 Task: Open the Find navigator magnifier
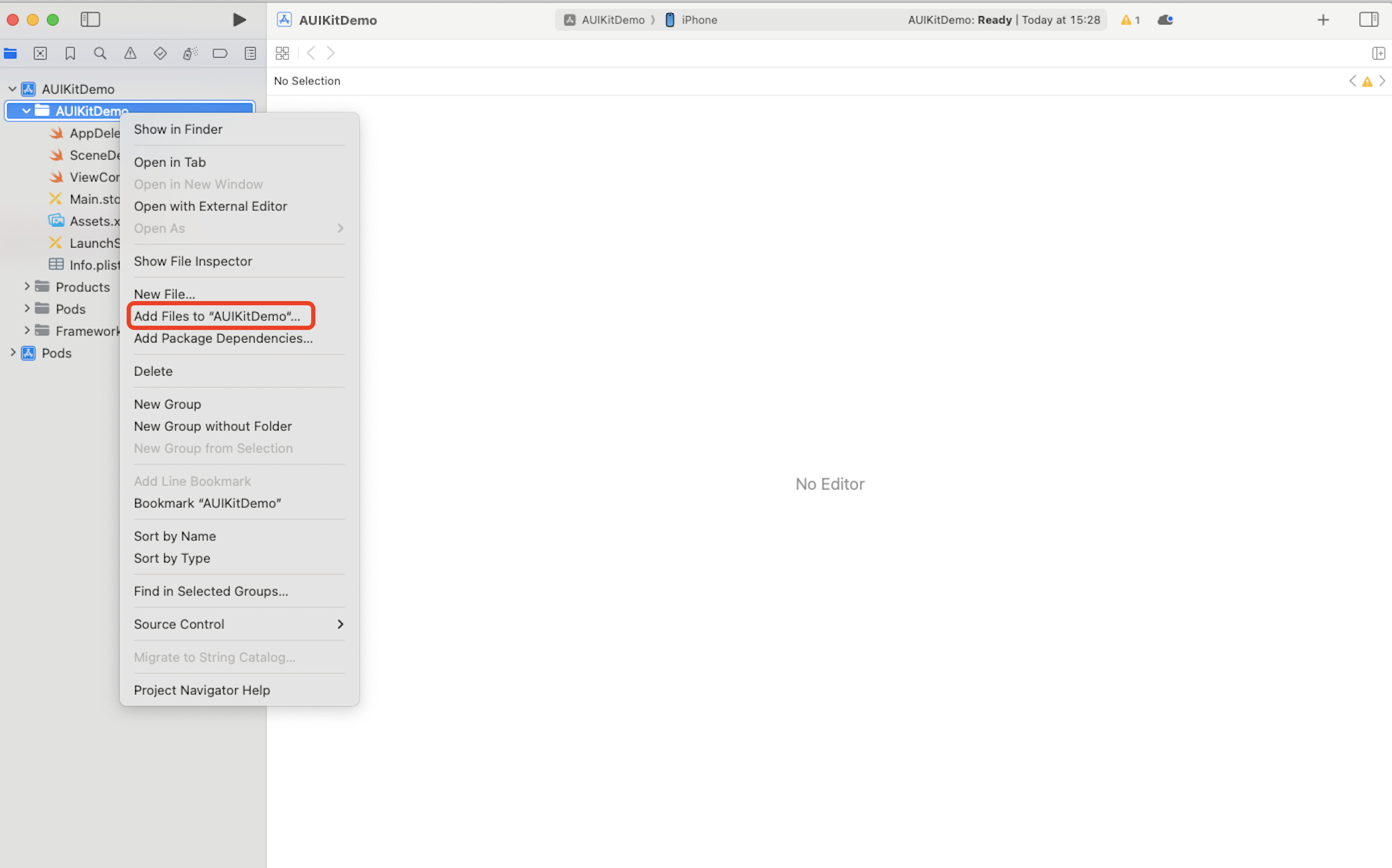100,53
